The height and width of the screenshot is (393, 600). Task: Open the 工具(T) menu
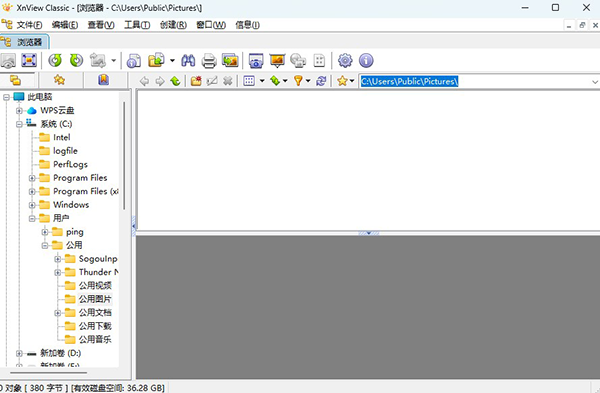pos(137,25)
